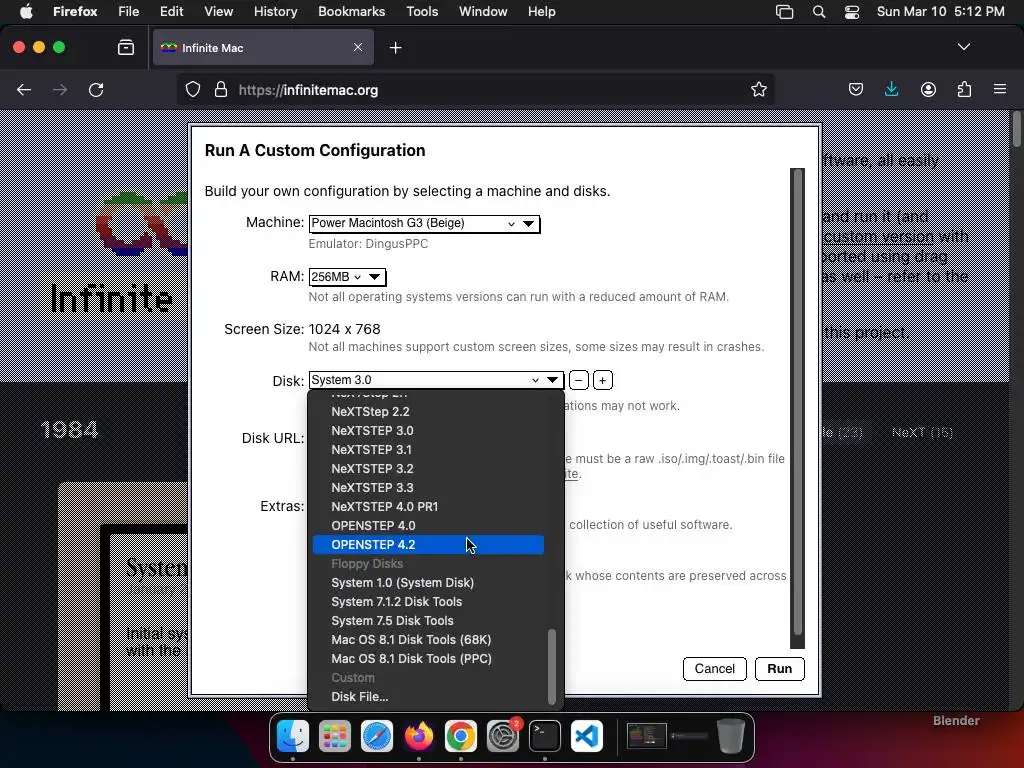Open tracking protection shield icon

[x=193, y=89]
